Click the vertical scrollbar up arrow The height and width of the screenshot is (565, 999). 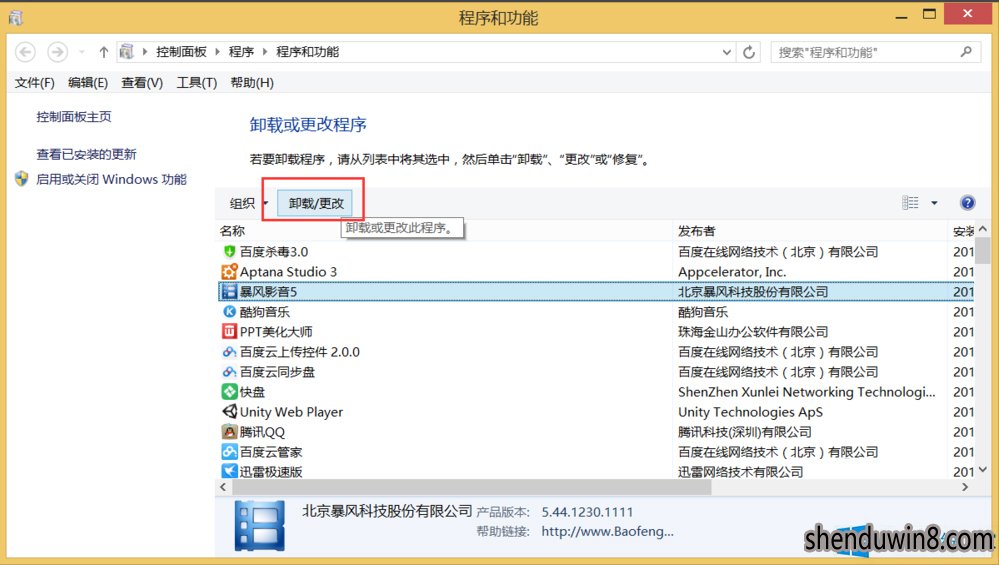983,229
